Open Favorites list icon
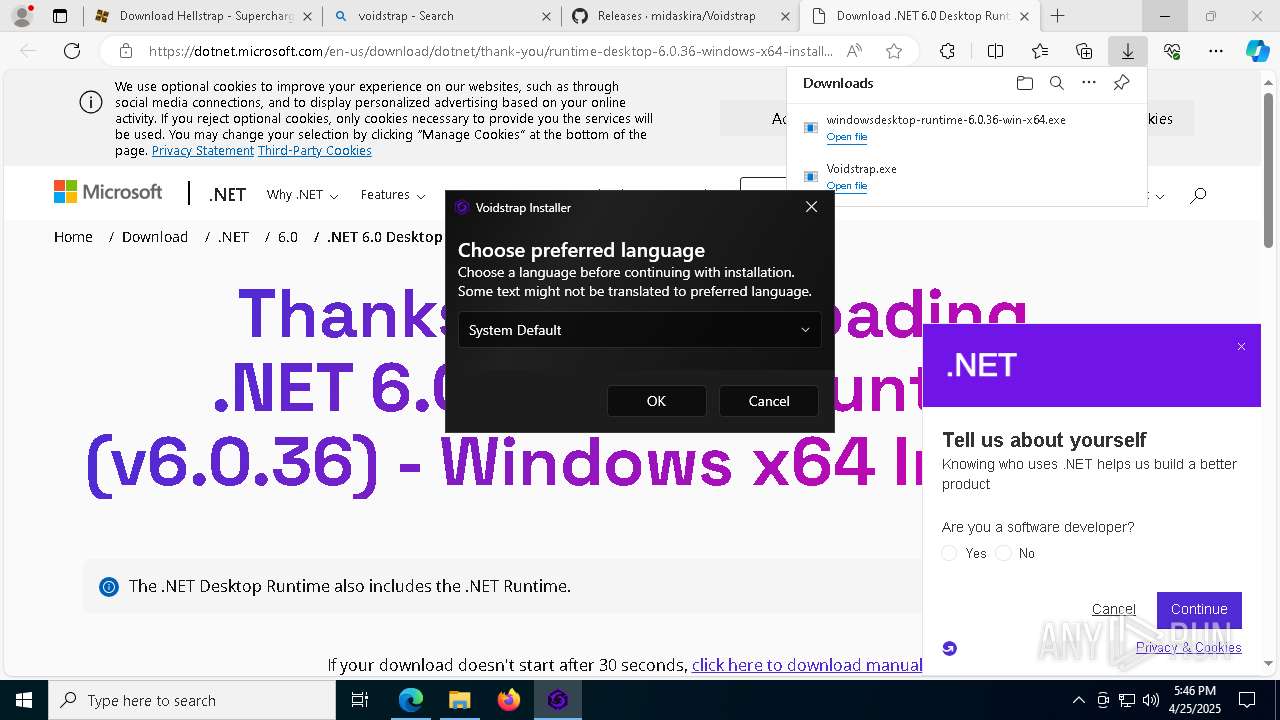 point(1040,51)
